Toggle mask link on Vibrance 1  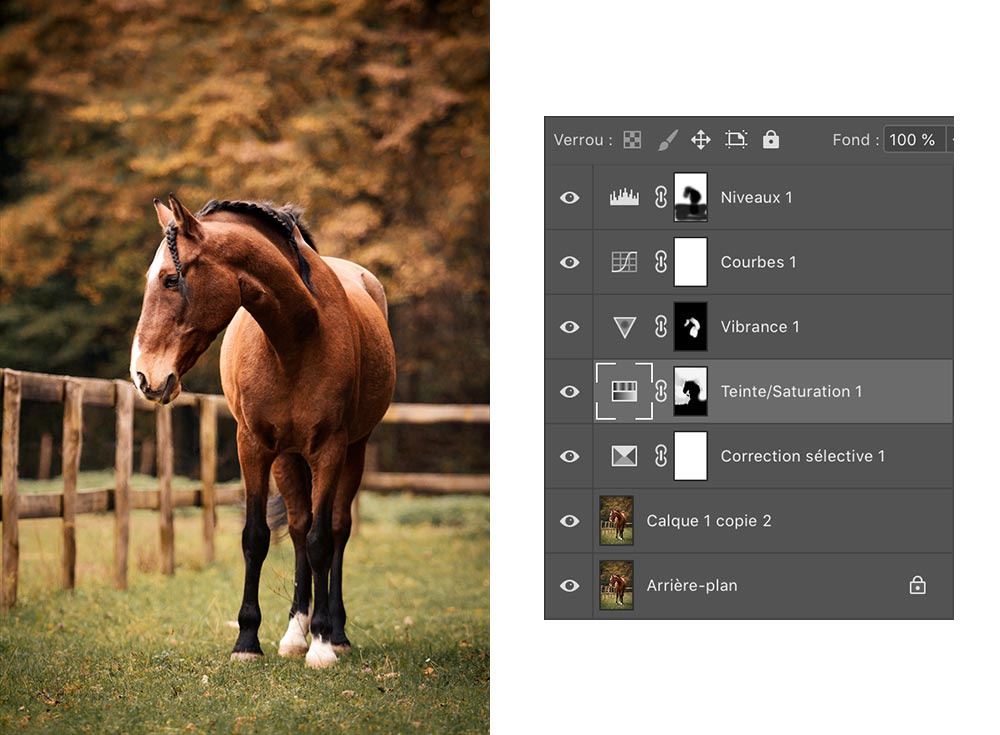pyautogui.click(x=661, y=327)
